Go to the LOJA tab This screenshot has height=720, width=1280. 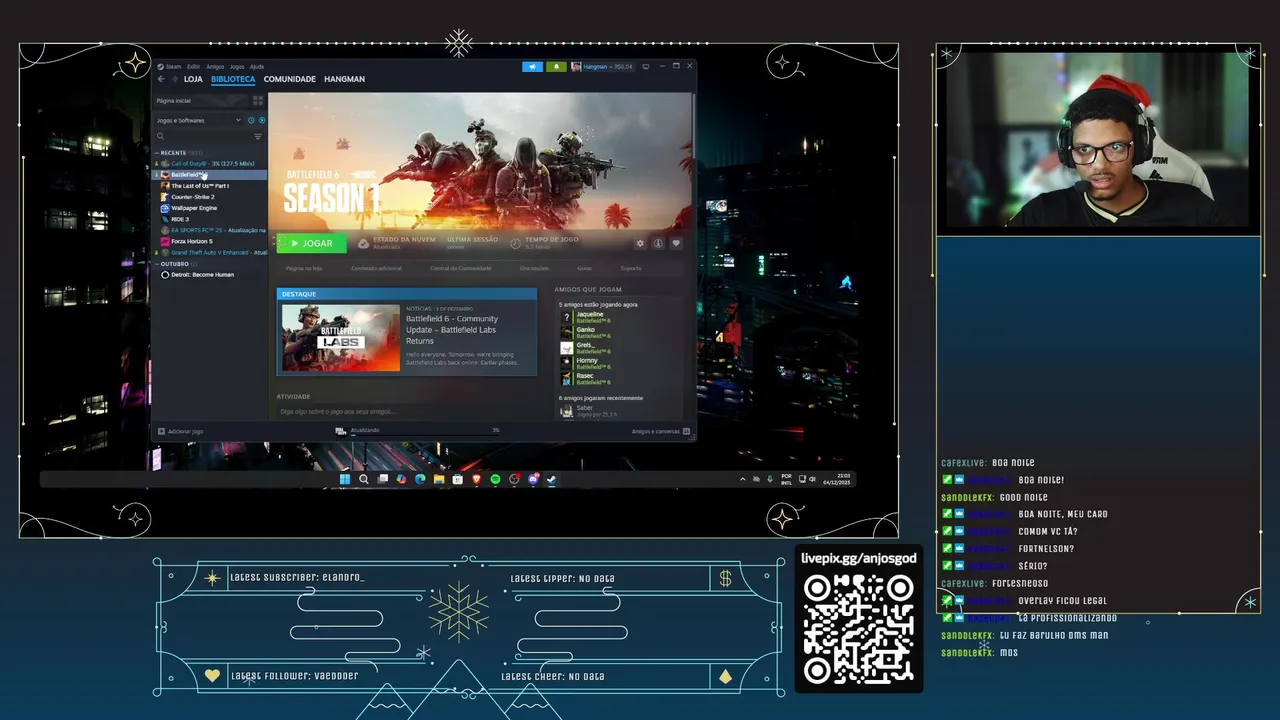coord(193,79)
